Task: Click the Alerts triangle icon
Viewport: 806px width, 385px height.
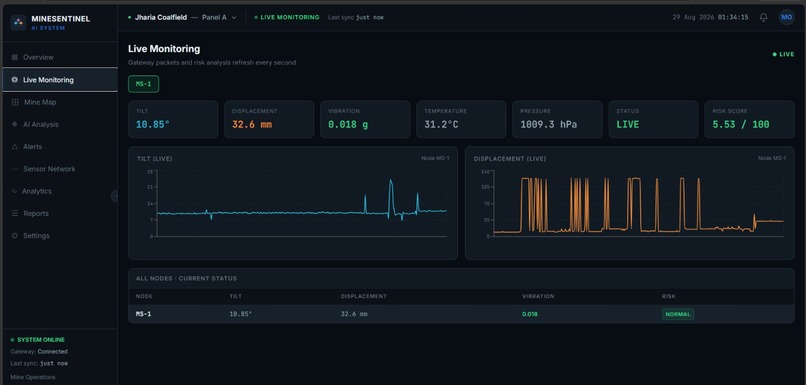Action: (14, 146)
